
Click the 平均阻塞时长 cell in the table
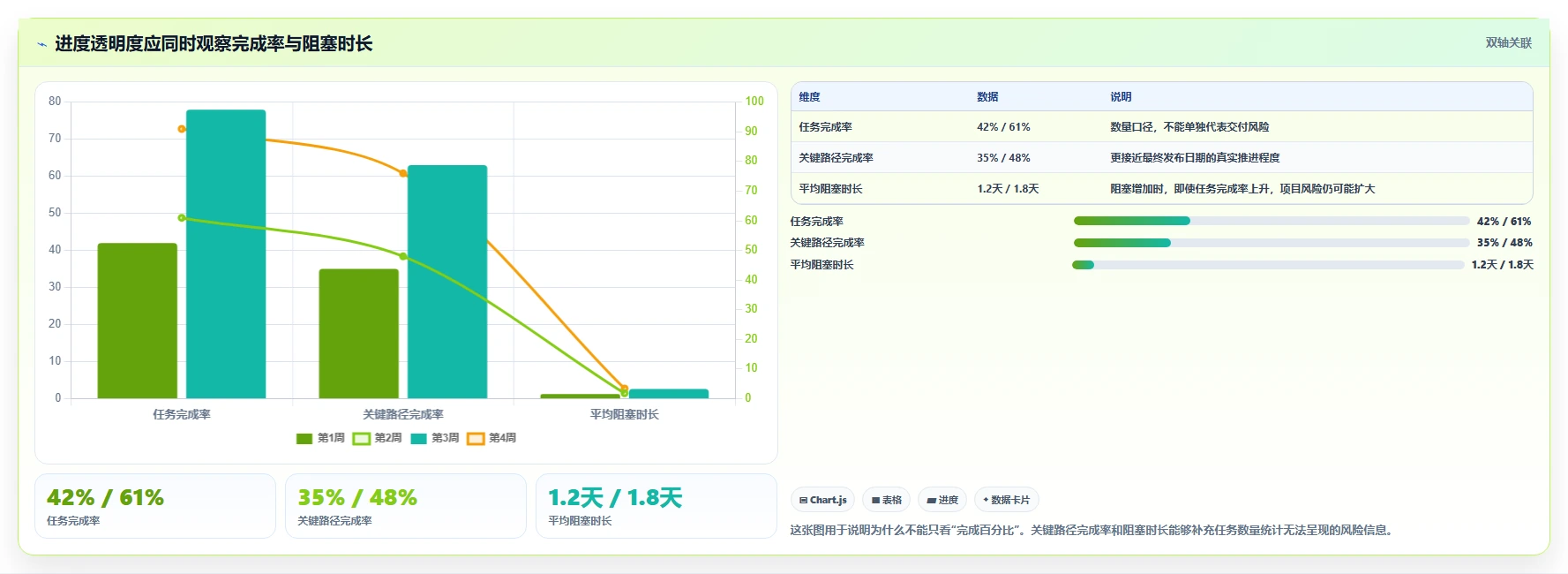[831, 189]
